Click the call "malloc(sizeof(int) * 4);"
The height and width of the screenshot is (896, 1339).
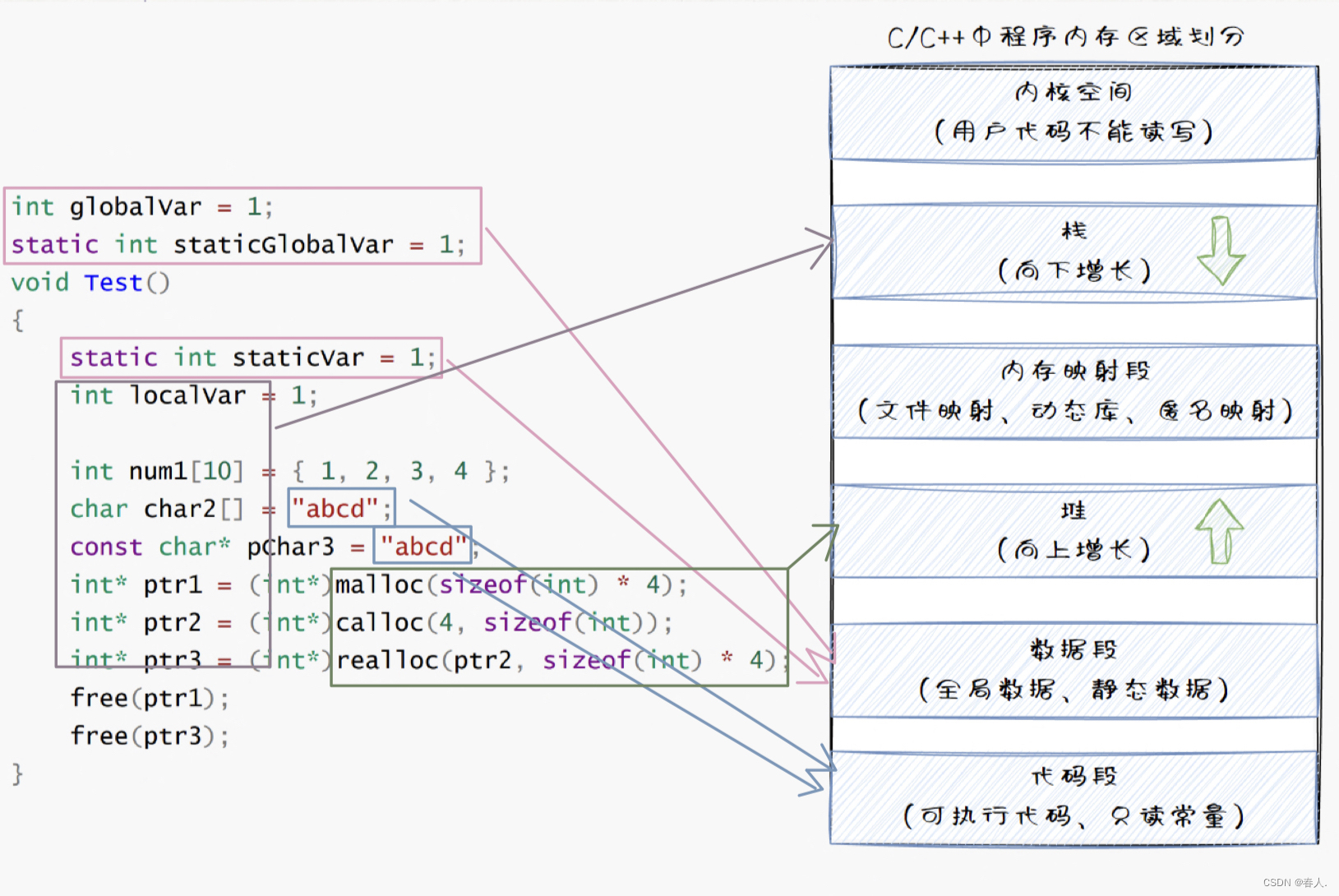point(510,584)
